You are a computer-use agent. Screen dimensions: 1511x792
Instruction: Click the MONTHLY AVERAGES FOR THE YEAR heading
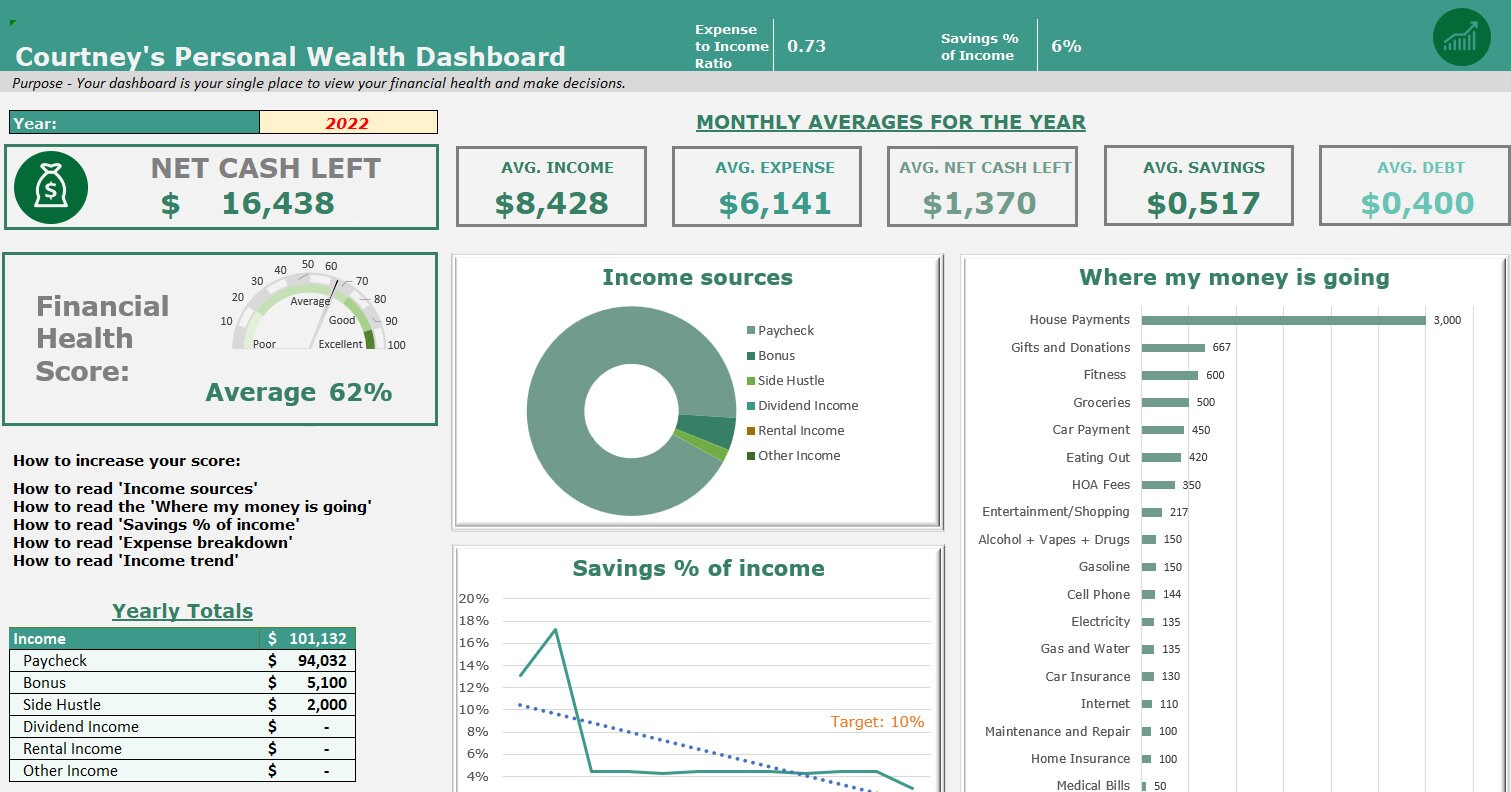tap(891, 122)
